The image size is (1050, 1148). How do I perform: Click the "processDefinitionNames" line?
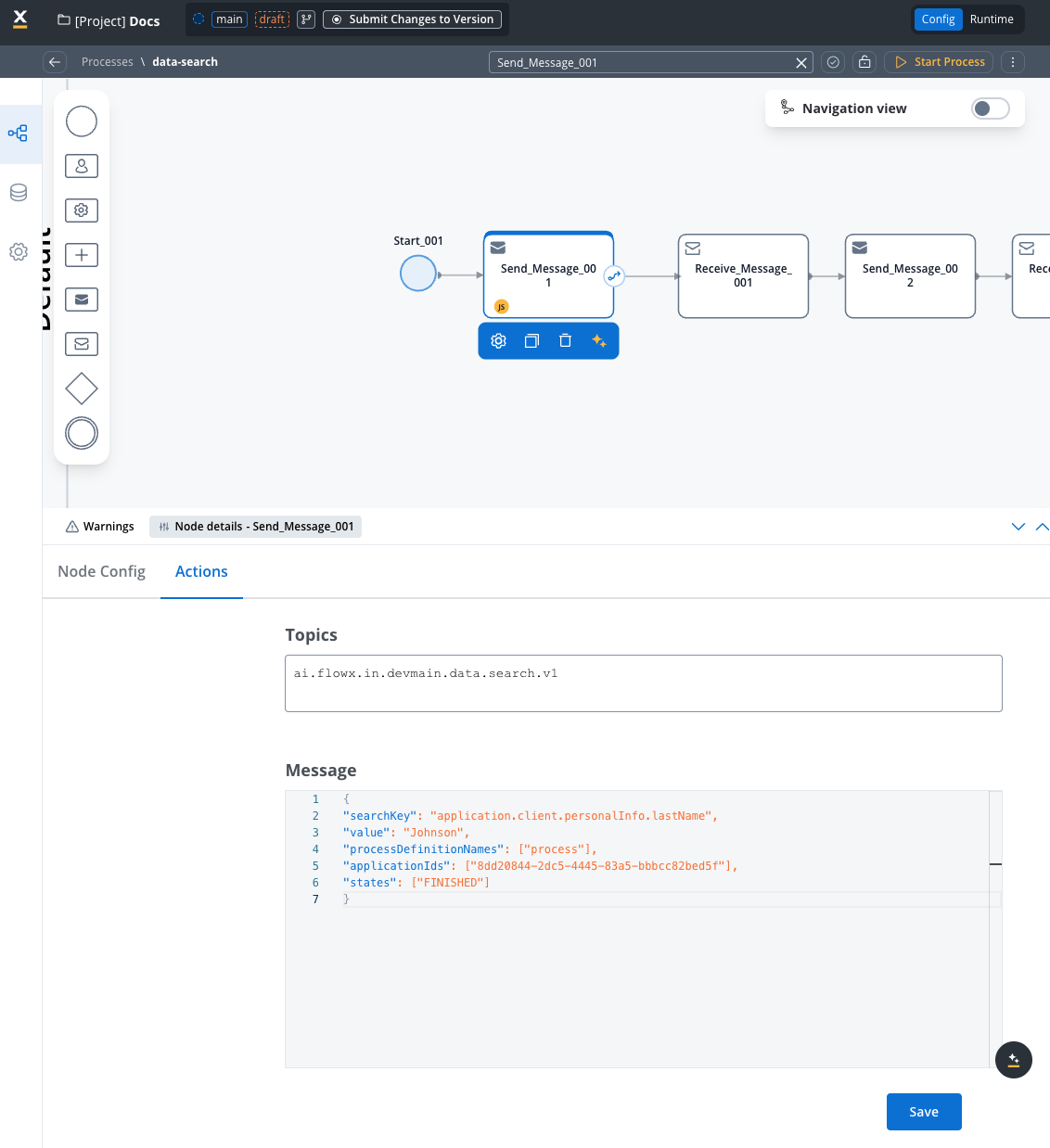tap(469, 849)
